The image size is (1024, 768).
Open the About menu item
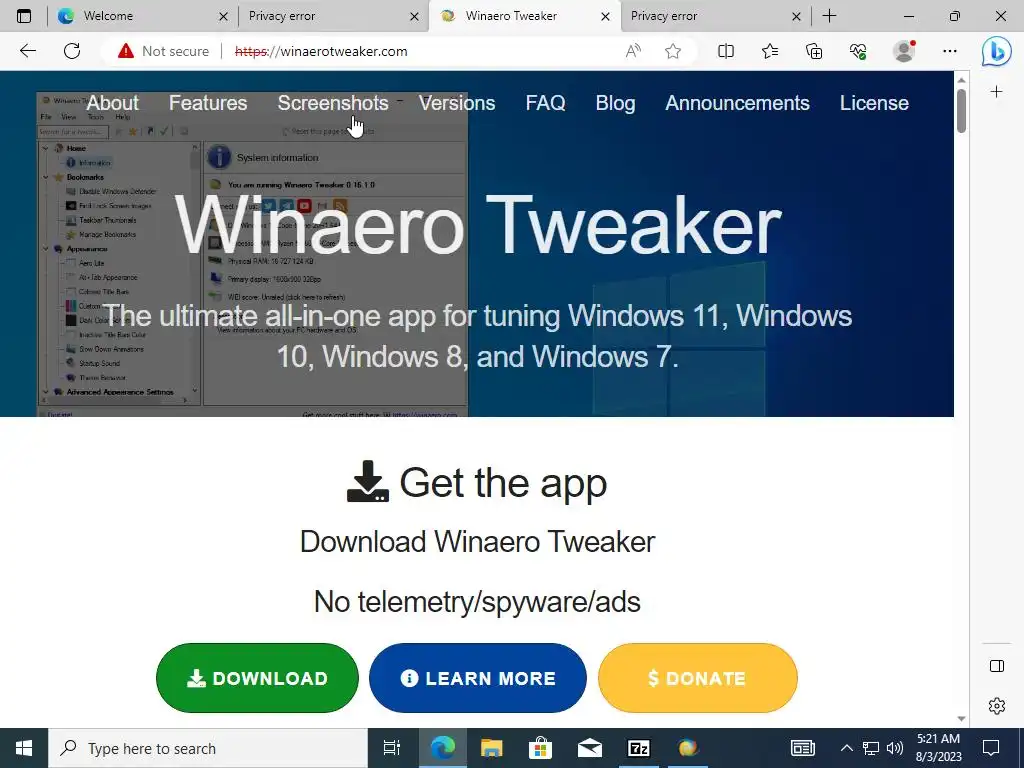click(112, 103)
